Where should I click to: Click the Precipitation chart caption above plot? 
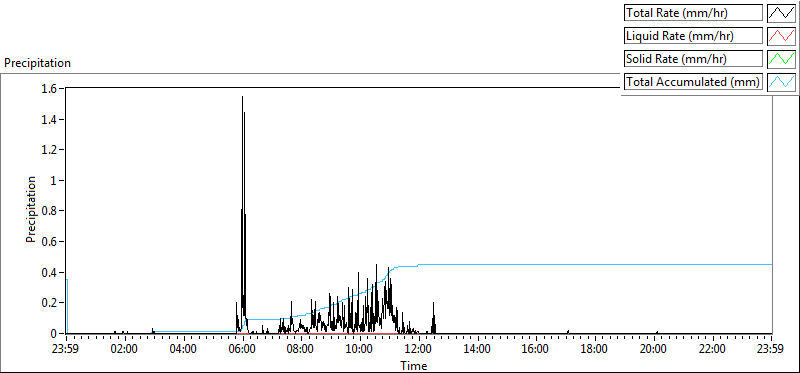click(37, 63)
